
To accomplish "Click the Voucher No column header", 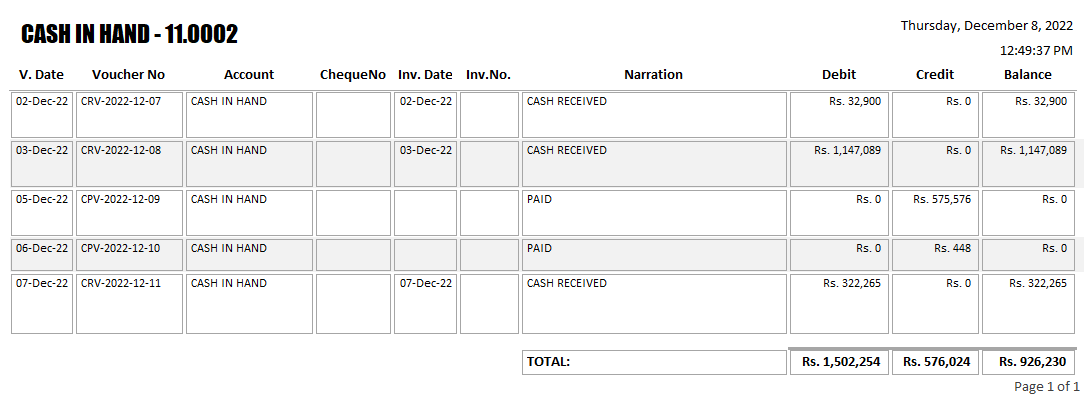I will coord(128,75).
